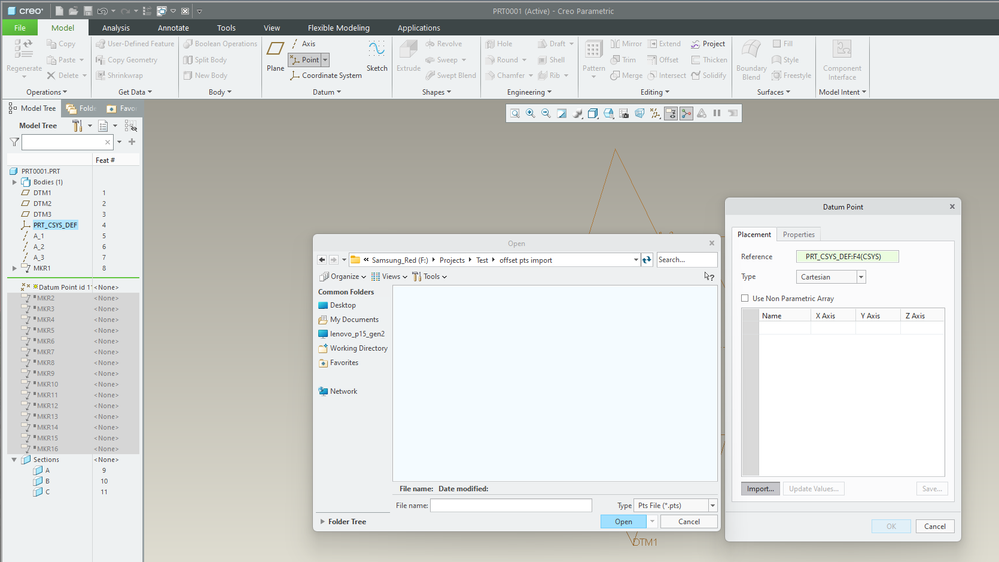This screenshot has width=999, height=562.
Task: Click the Project editing tool
Action: coord(707,44)
